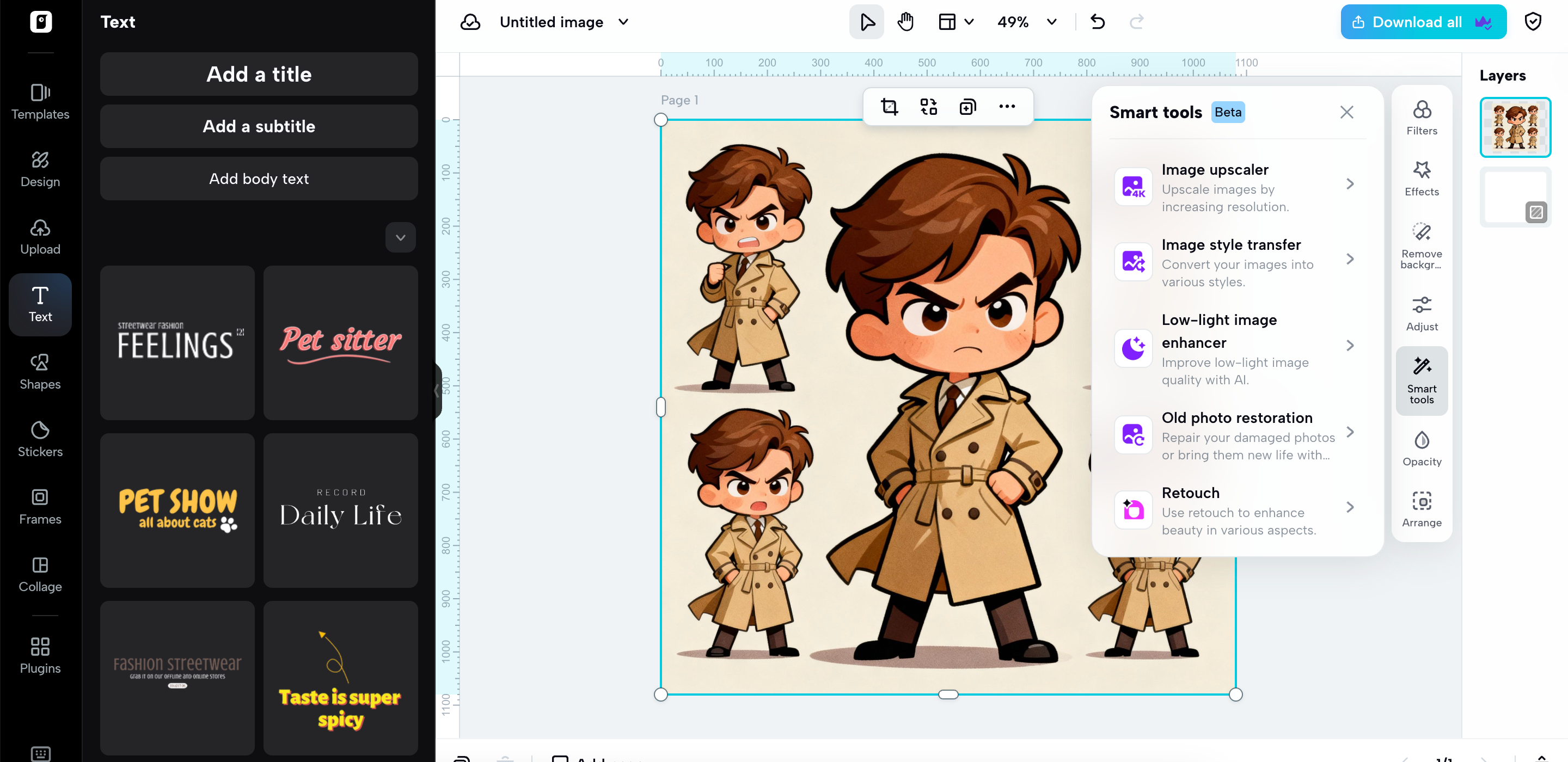Click the hand pan tool

click(x=905, y=22)
